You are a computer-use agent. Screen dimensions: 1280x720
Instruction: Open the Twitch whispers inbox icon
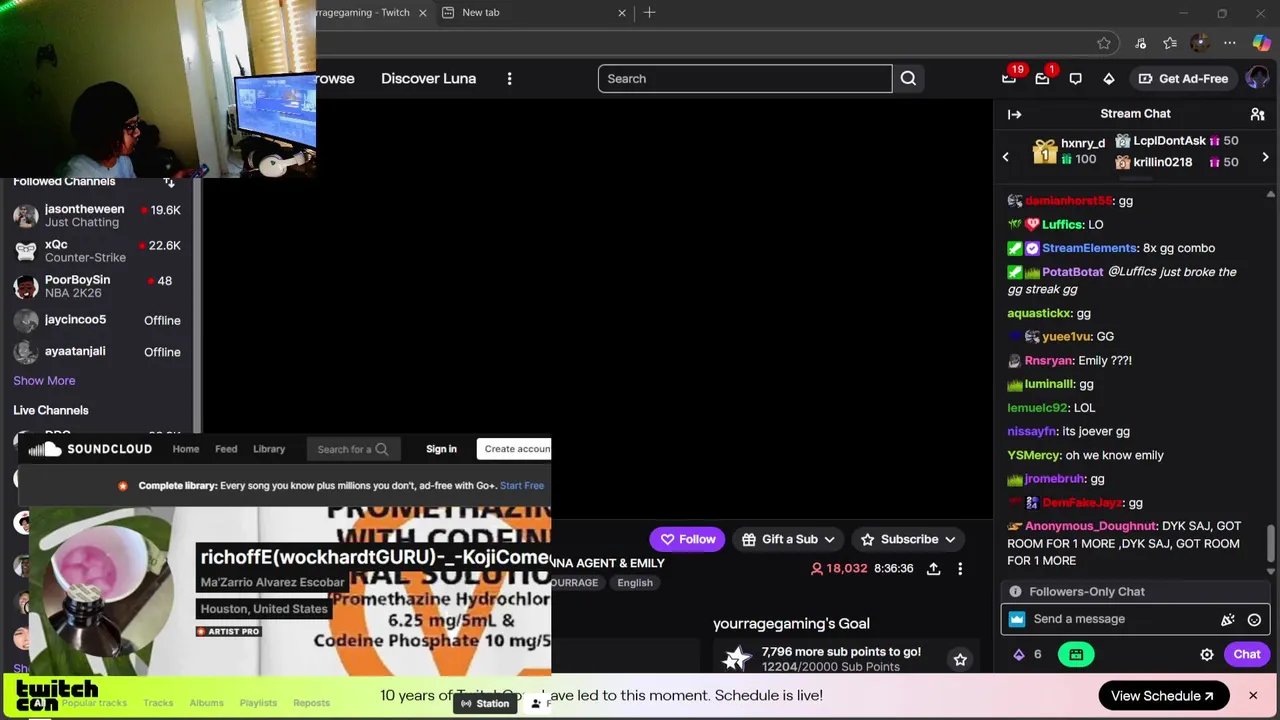point(1042,79)
